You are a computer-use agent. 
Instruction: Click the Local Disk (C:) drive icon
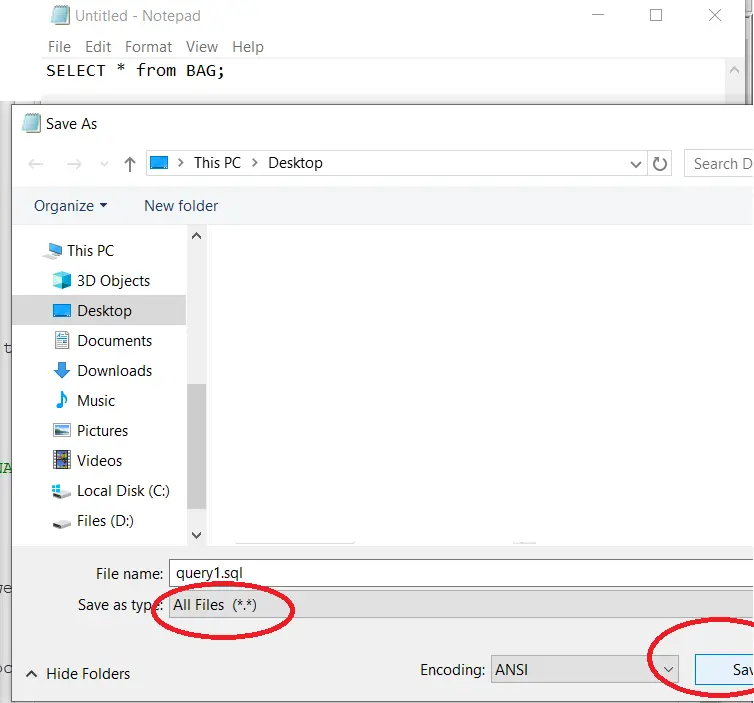click(x=62, y=491)
